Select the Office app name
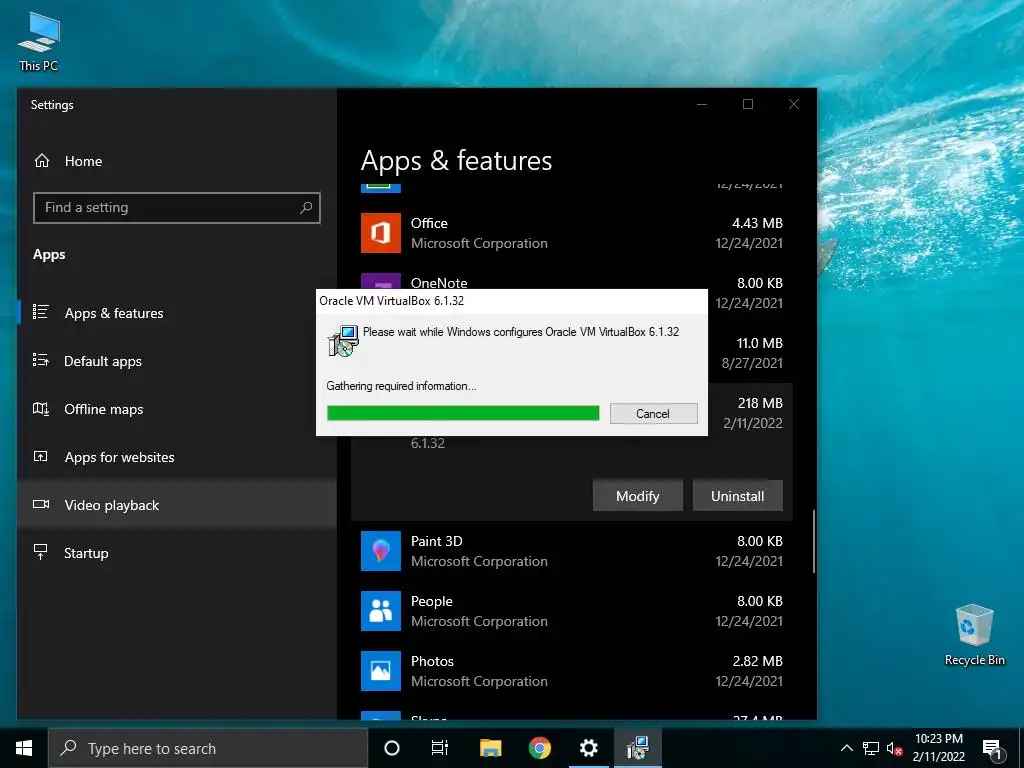The width and height of the screenshot is (1024, 768). (x=429, y=223)
